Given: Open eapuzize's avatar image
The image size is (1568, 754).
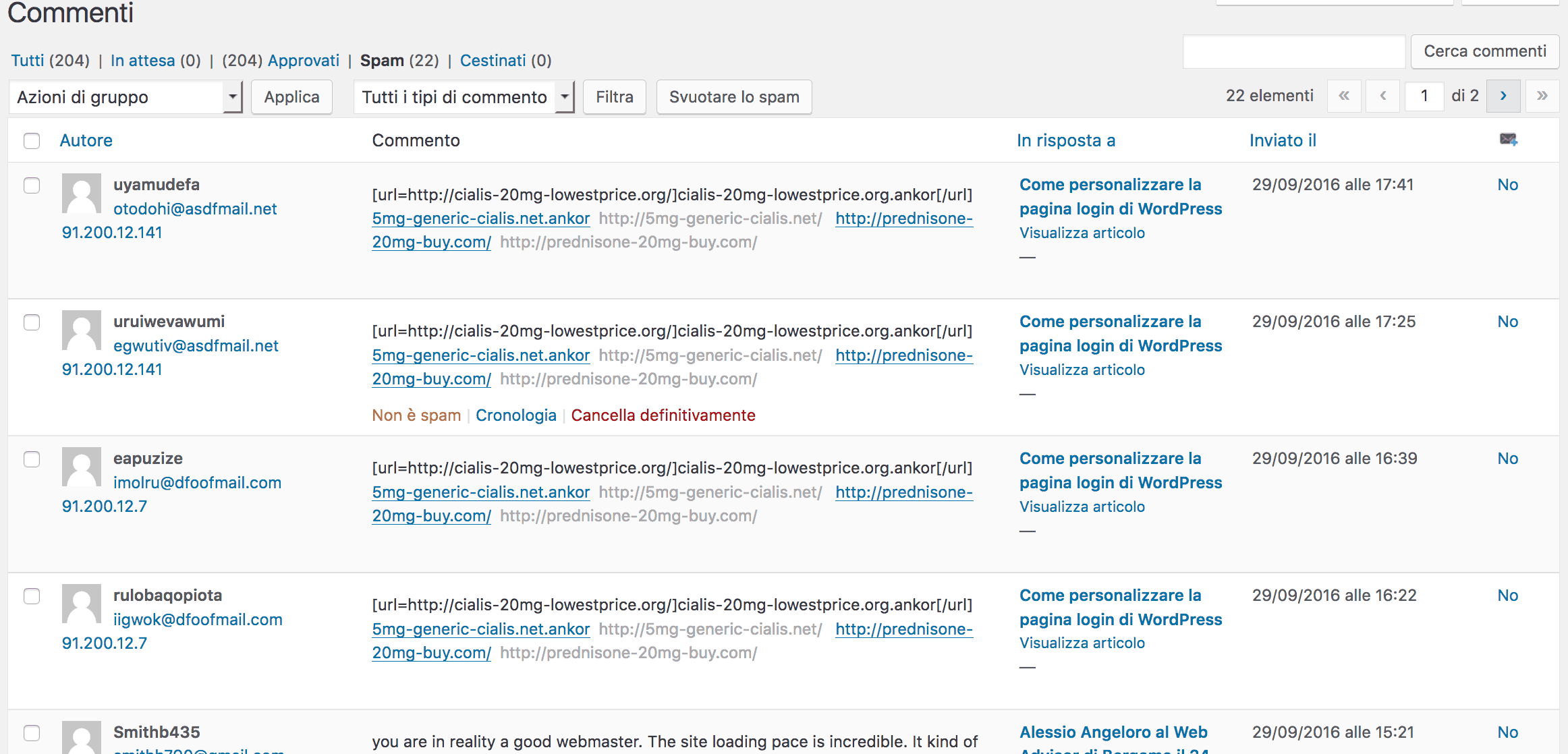Looking at the screenshot, I should (x=82, y=467).
